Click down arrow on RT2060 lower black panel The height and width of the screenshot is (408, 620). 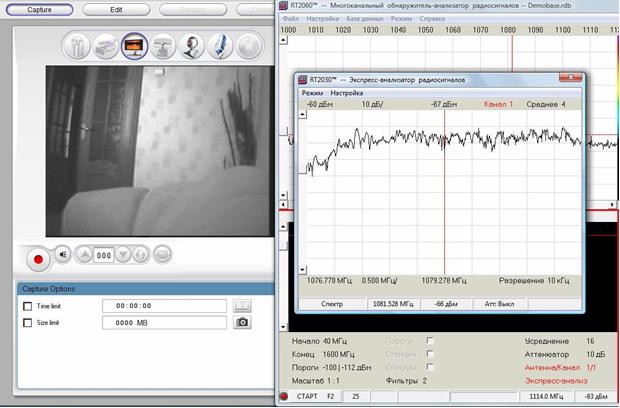pyautogui.click(x=284, y=327)
